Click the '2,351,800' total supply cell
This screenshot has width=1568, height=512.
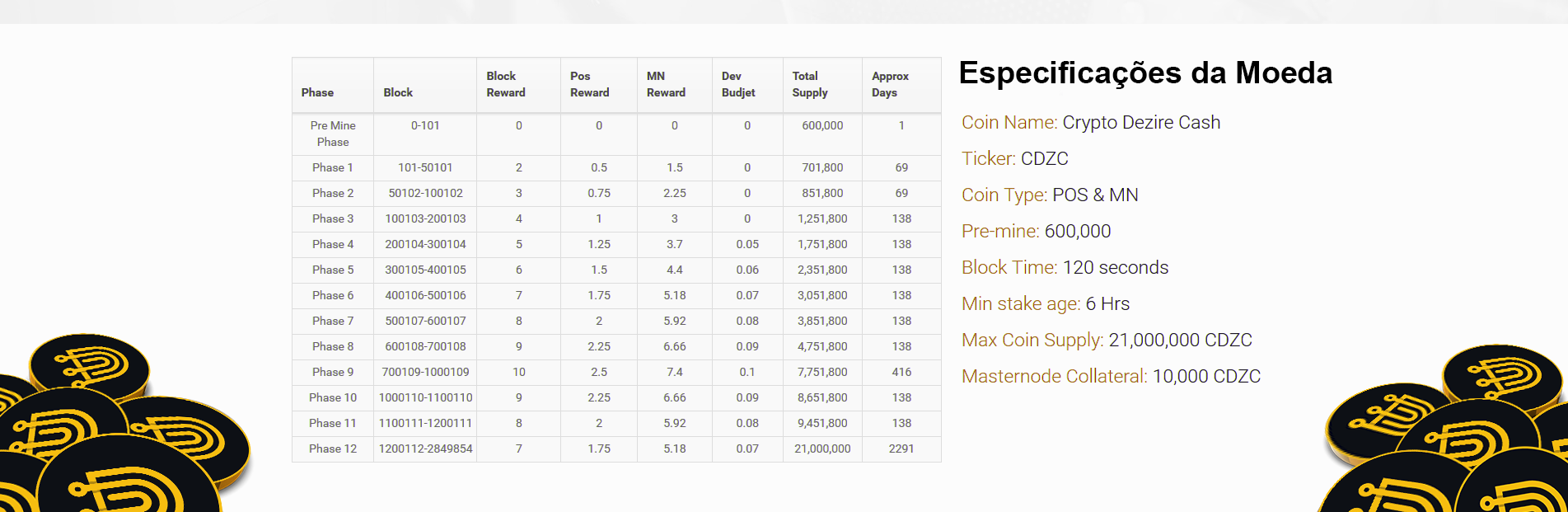[x=822, y=270]
